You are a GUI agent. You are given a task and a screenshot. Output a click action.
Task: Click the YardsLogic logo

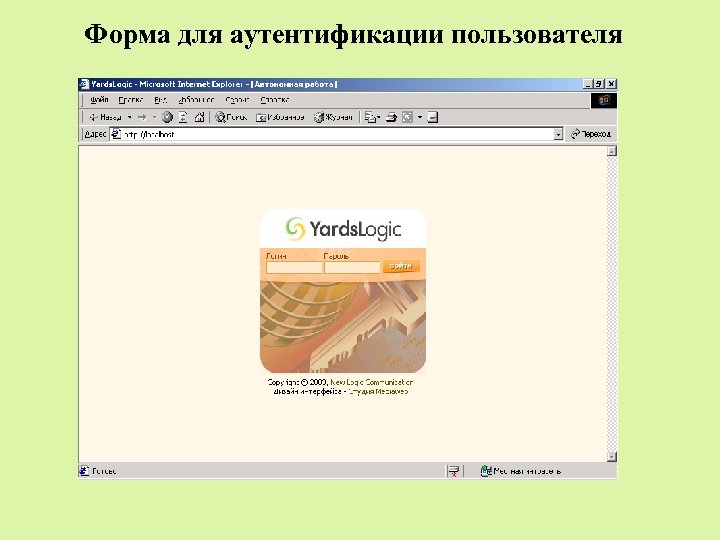pyautogui.click(x=343, y=229)
